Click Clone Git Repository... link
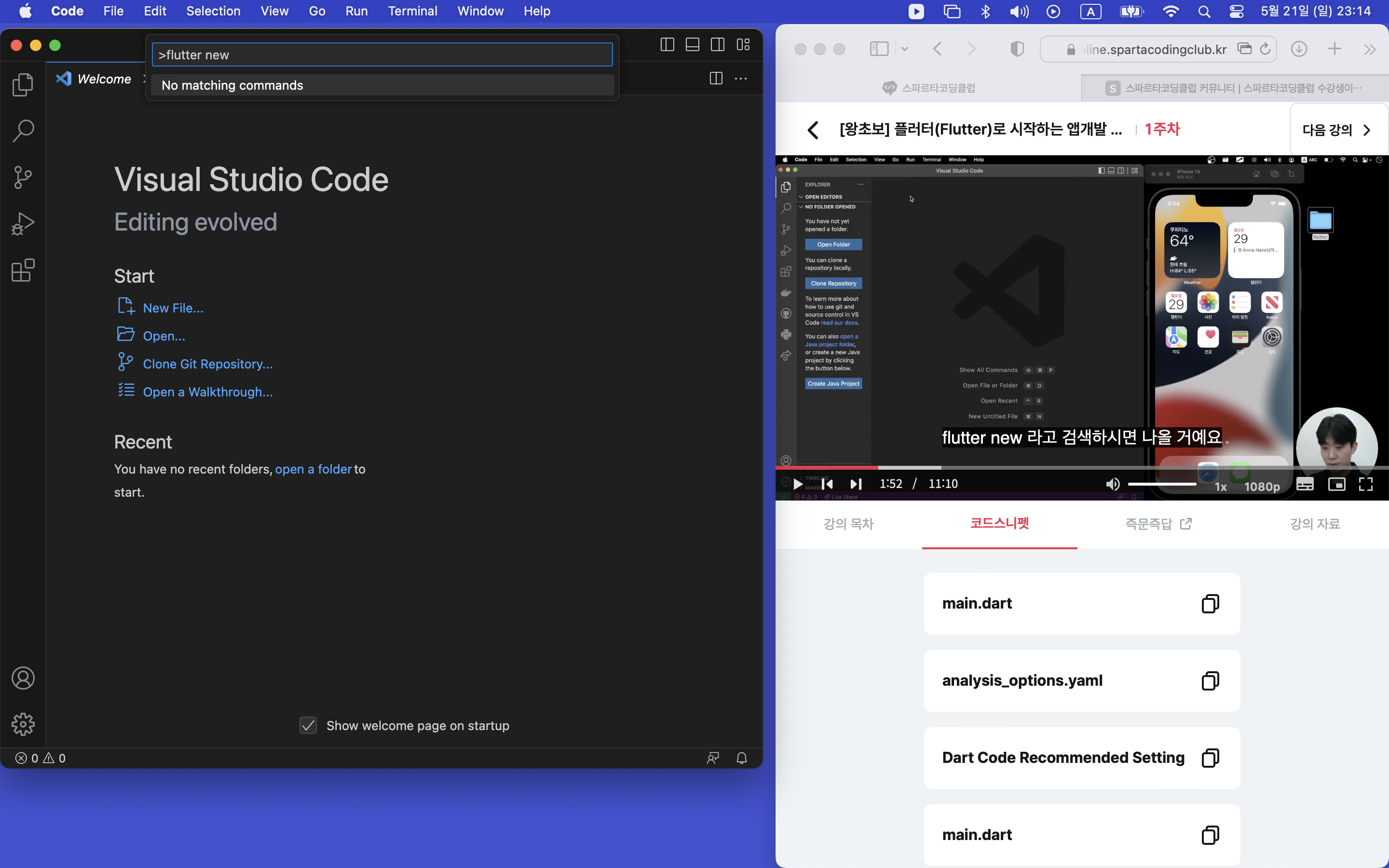This screenshot has width=1389, height=868. tap(208, 364)
